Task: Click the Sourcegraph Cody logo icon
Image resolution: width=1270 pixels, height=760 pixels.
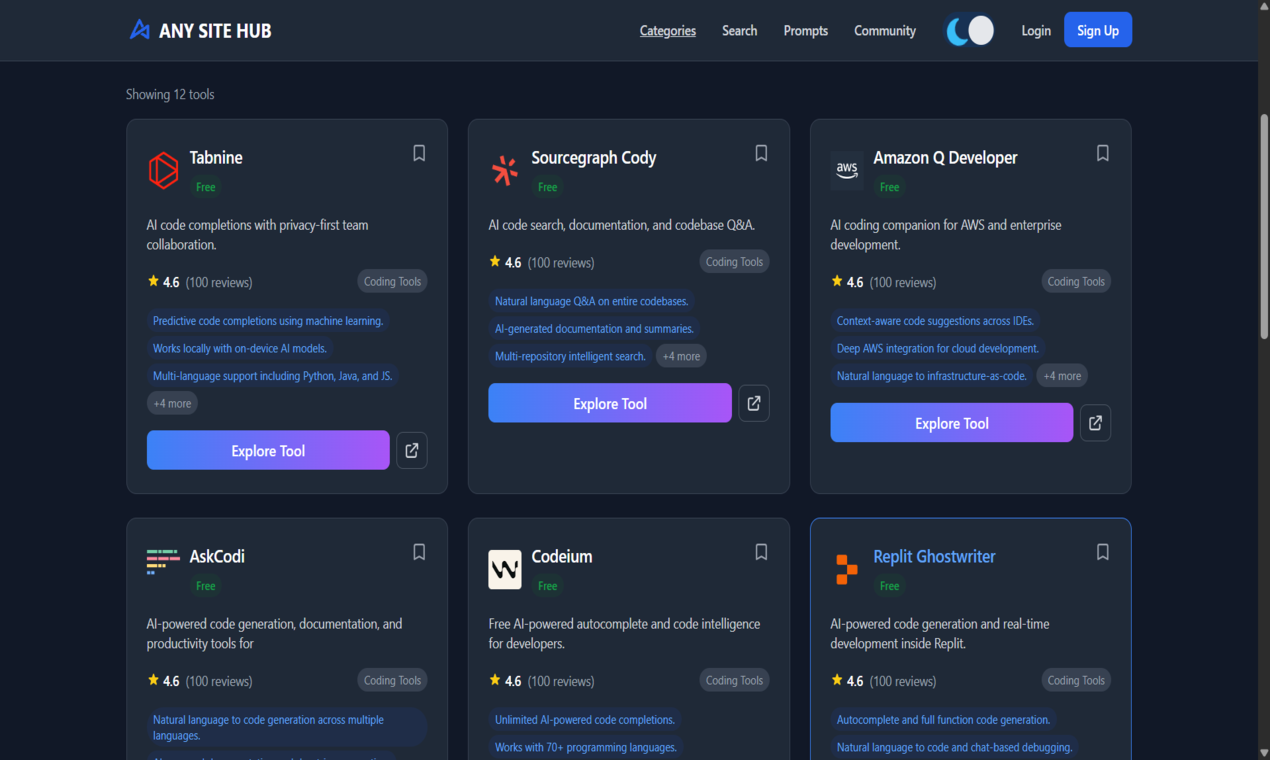Action: [x=505, y=170]
